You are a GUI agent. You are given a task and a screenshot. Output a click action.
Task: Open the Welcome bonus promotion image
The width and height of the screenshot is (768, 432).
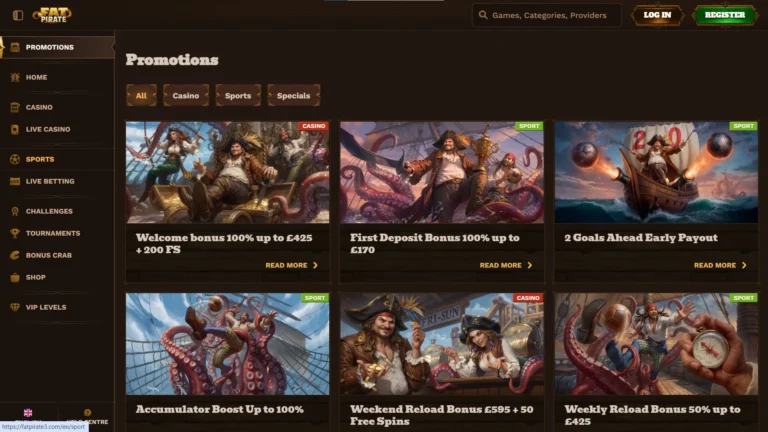228,172
